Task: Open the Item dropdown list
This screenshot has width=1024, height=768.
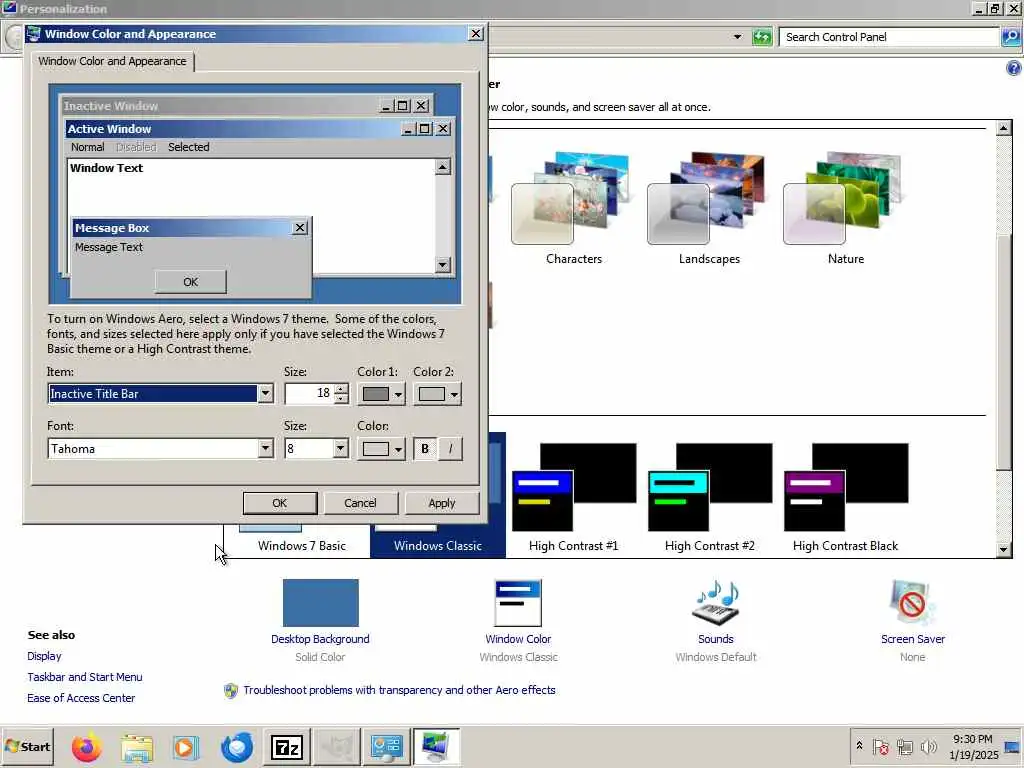Action: (x=265, y=393)
